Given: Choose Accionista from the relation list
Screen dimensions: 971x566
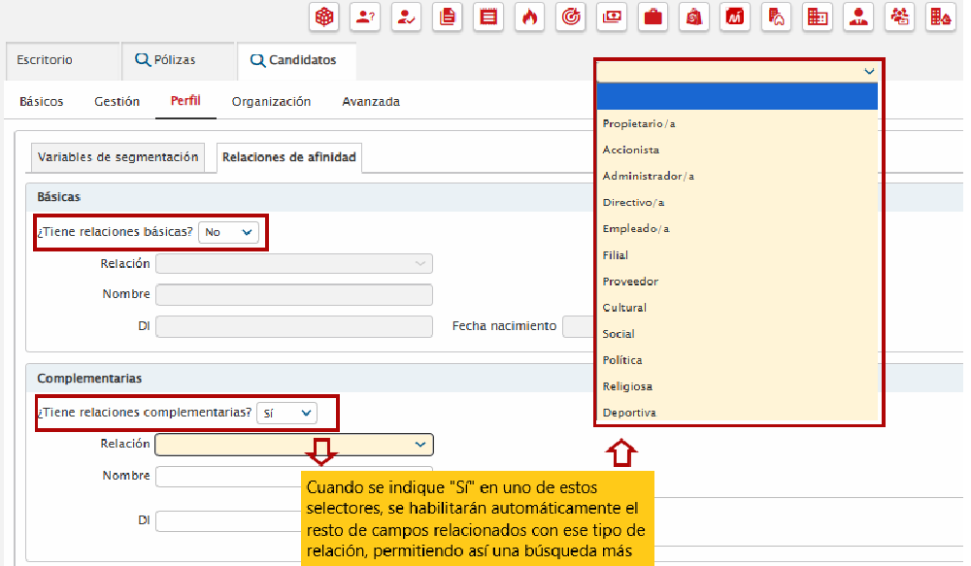Looking at the screenshot, I should [737, 150].
